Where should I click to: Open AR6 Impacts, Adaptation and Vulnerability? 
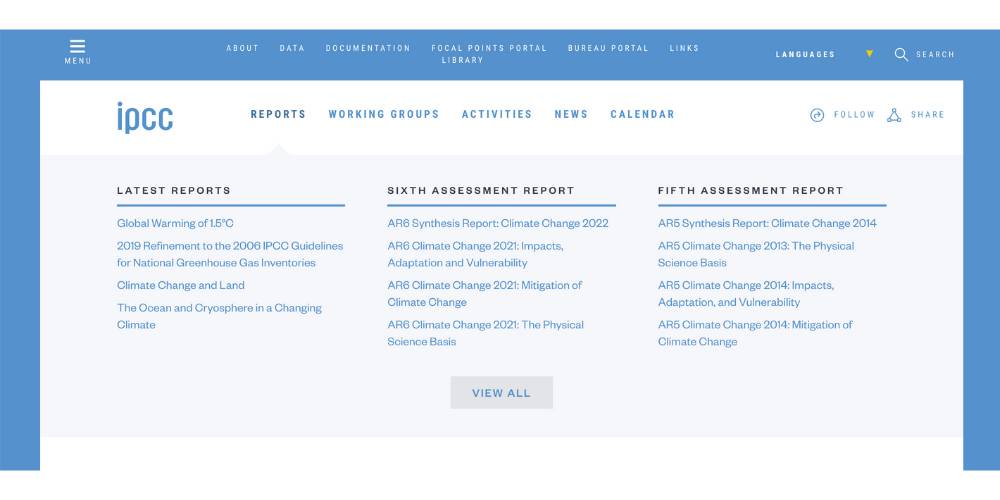[476, 254]
